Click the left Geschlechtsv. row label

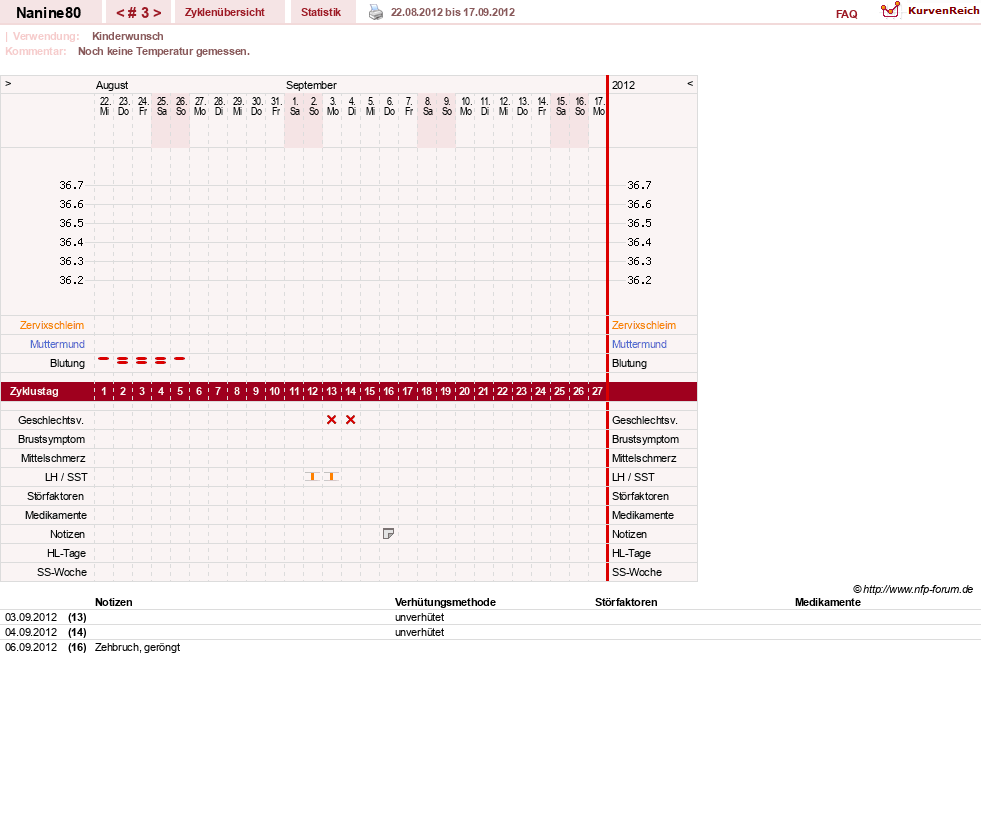51,421
